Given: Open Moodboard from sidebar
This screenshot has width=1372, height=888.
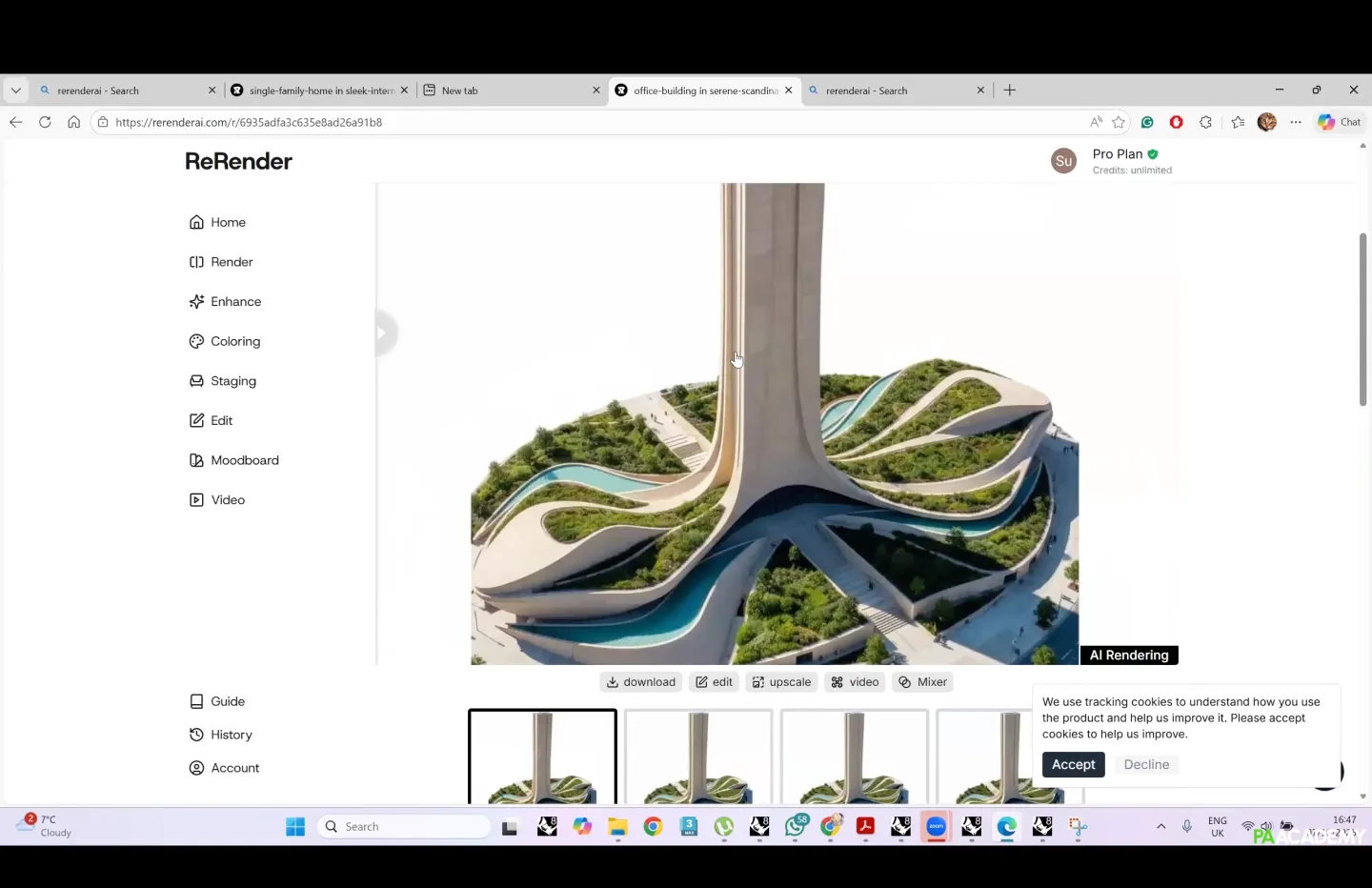Looking at the screenshot, I should pyautogui.click(x=244, y=460).
